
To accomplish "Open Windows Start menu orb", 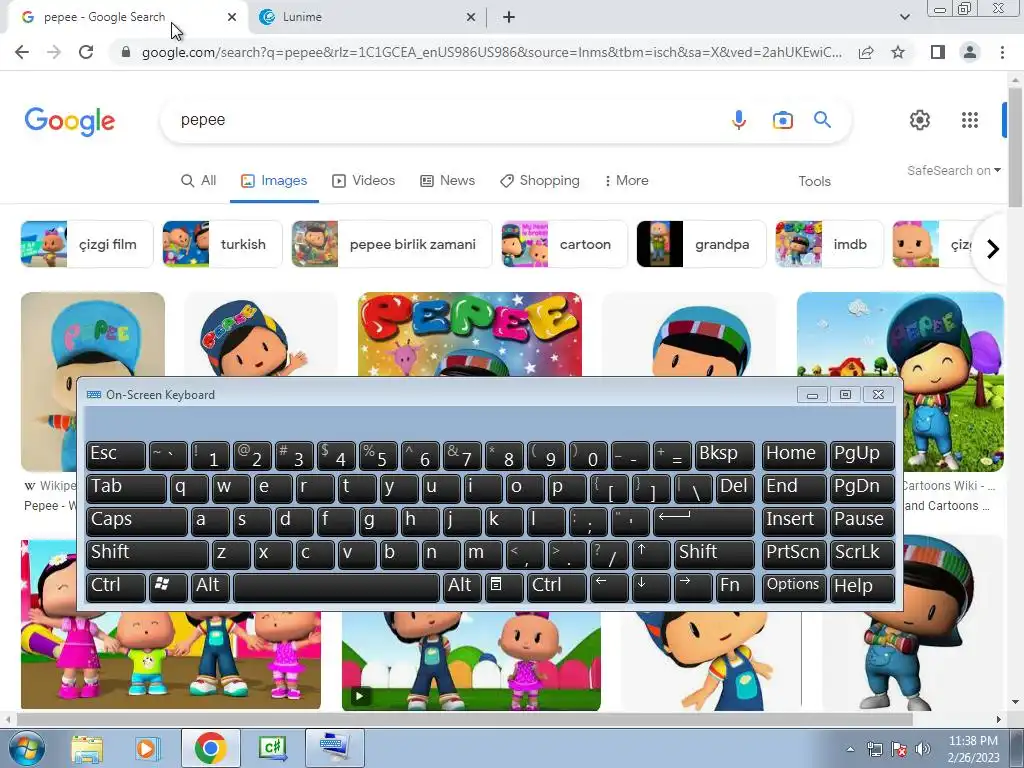I will [x=26, y=748].
